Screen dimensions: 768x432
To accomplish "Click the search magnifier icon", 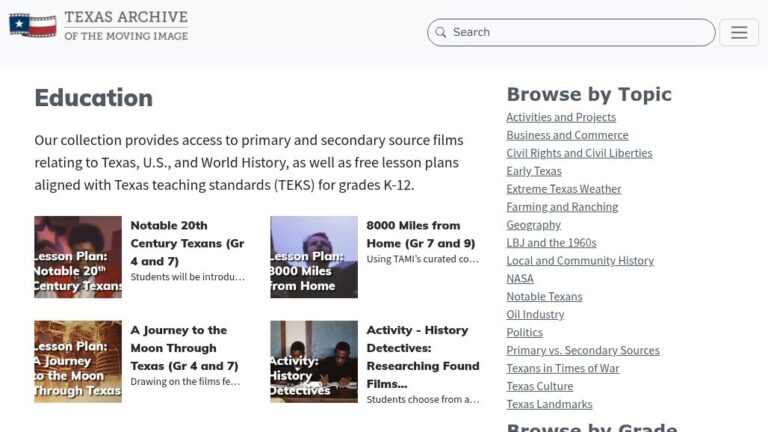I will (440, 32).
